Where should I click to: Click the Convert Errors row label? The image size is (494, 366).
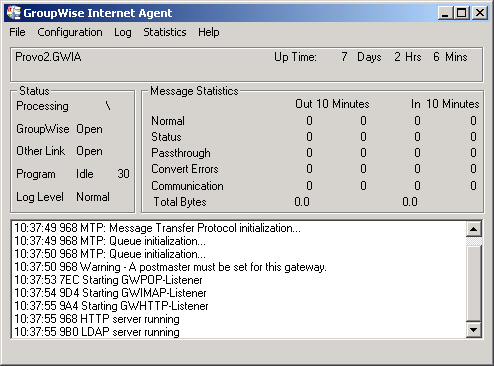click(x=185, y=169)
